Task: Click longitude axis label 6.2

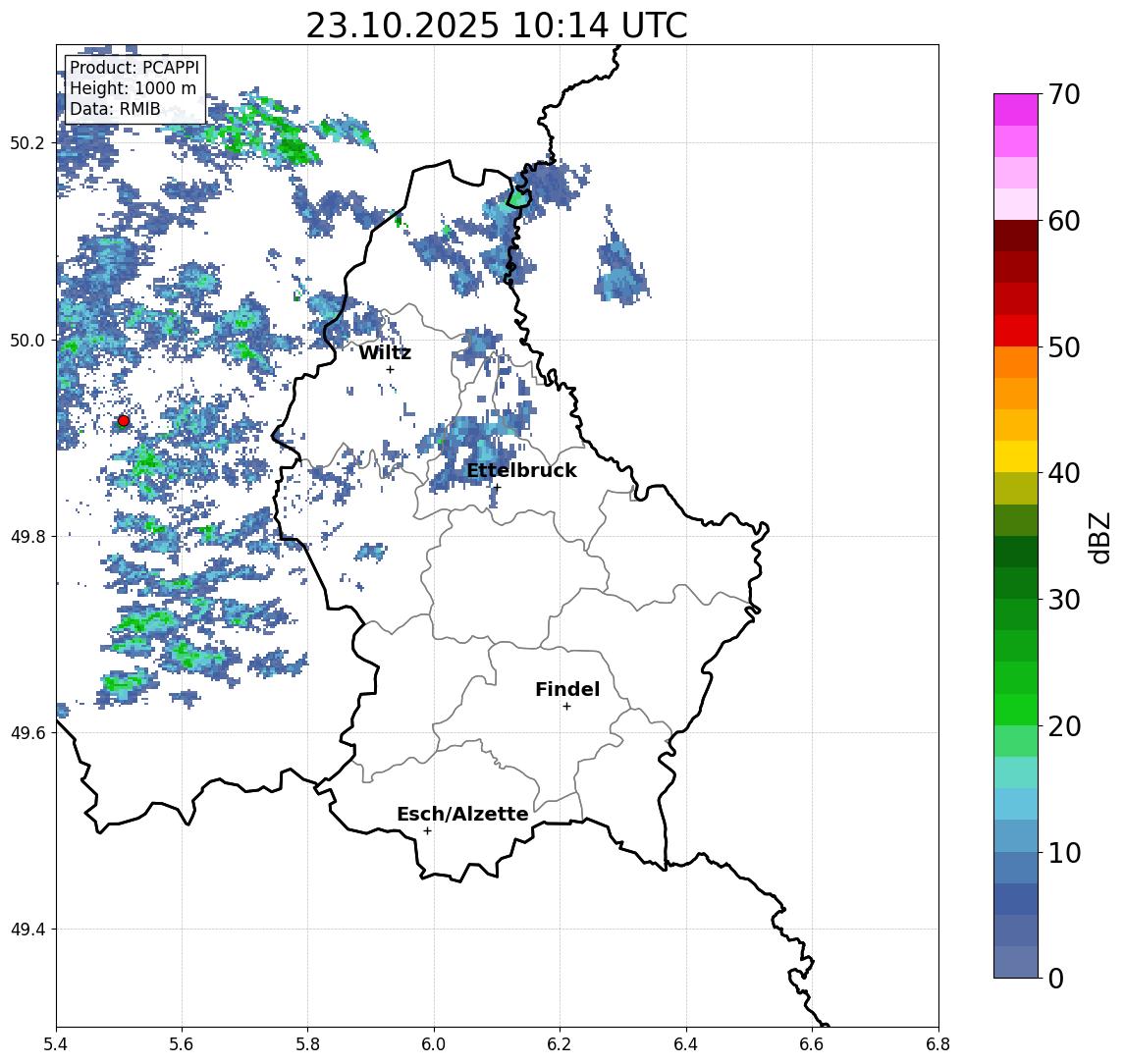Action: coord(560,1044)
